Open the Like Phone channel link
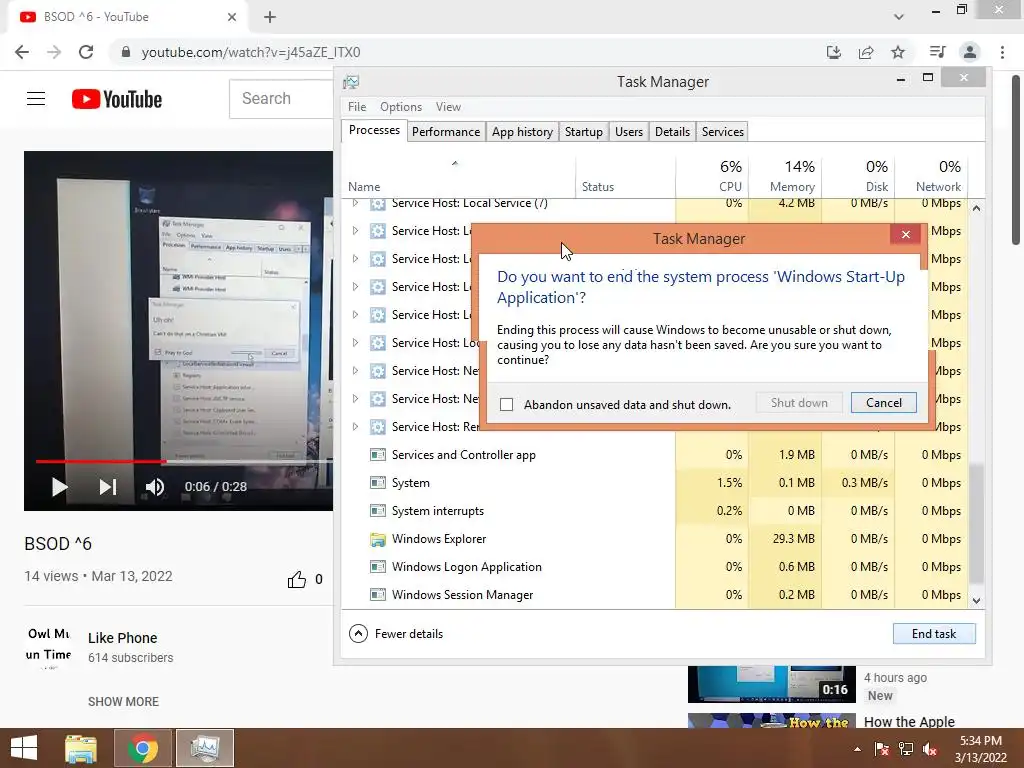 coord(123,638)
